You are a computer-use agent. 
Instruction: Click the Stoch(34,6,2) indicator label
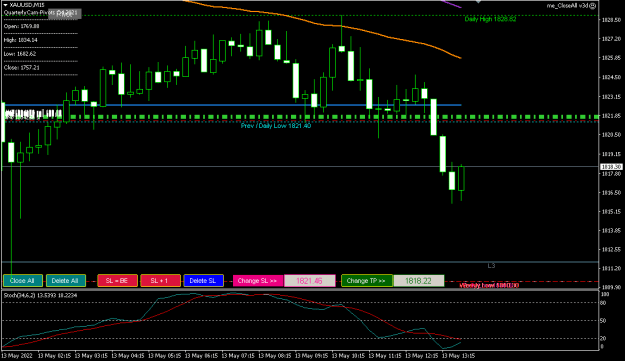tap(40, 295)
